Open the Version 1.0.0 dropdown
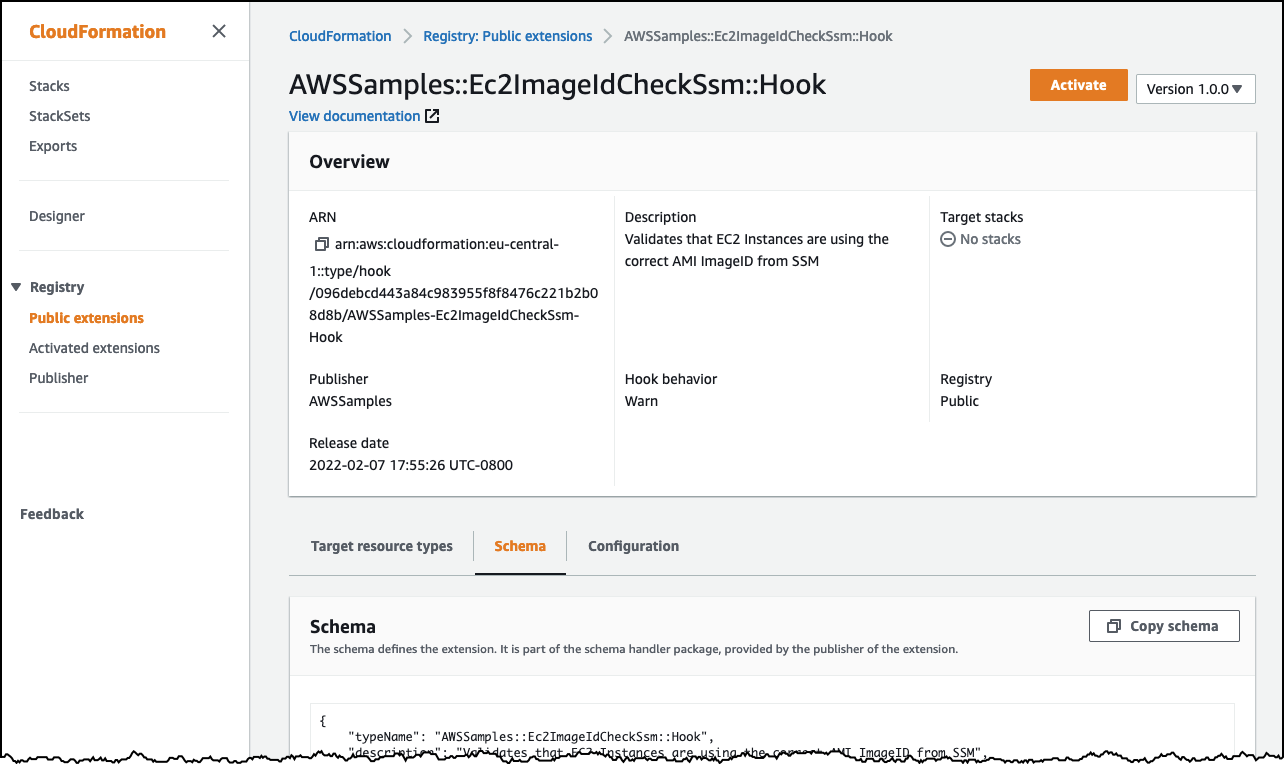Viewport: 1284px width, 764px height. pyautogui.click(x=1195, y=88)
